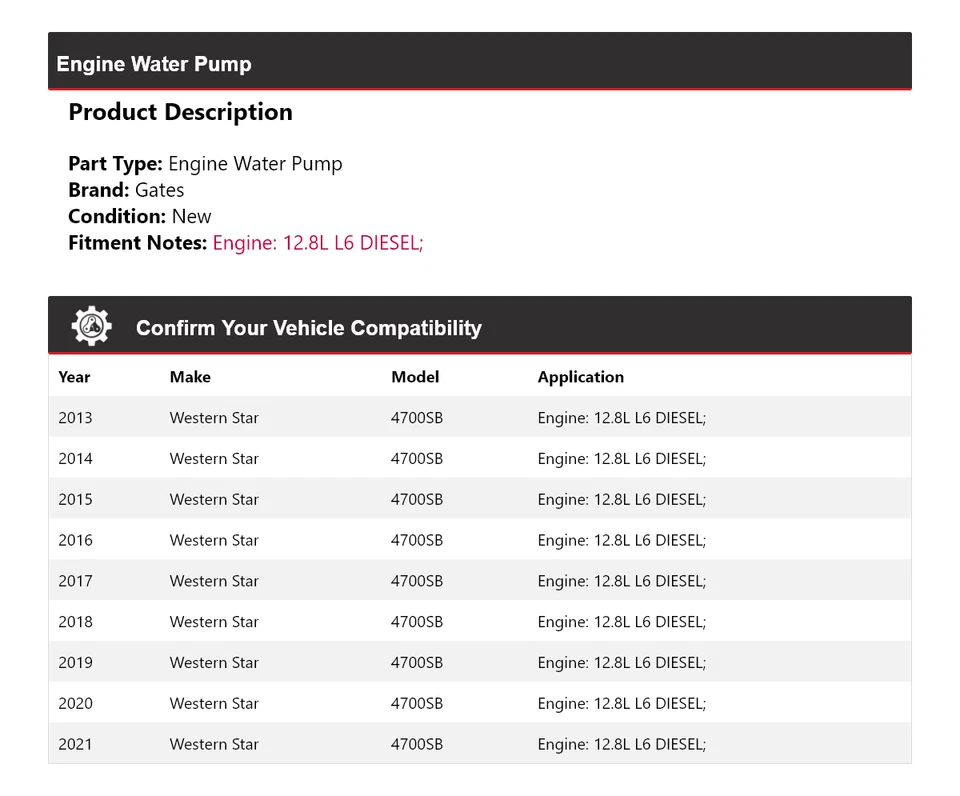Click Western Star in the 2019 row
This screenshot has height=796, width=960.
point(214,663)
